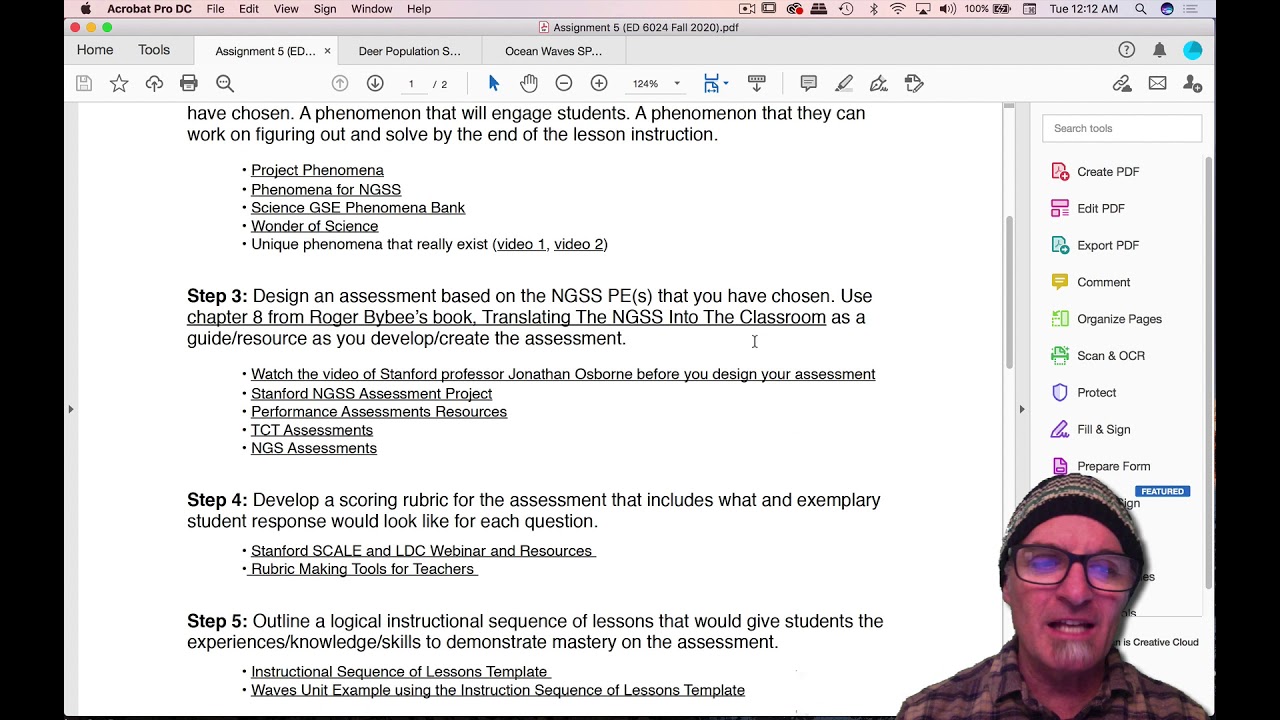Click the document vertical scrollbar thumb

1009,291
